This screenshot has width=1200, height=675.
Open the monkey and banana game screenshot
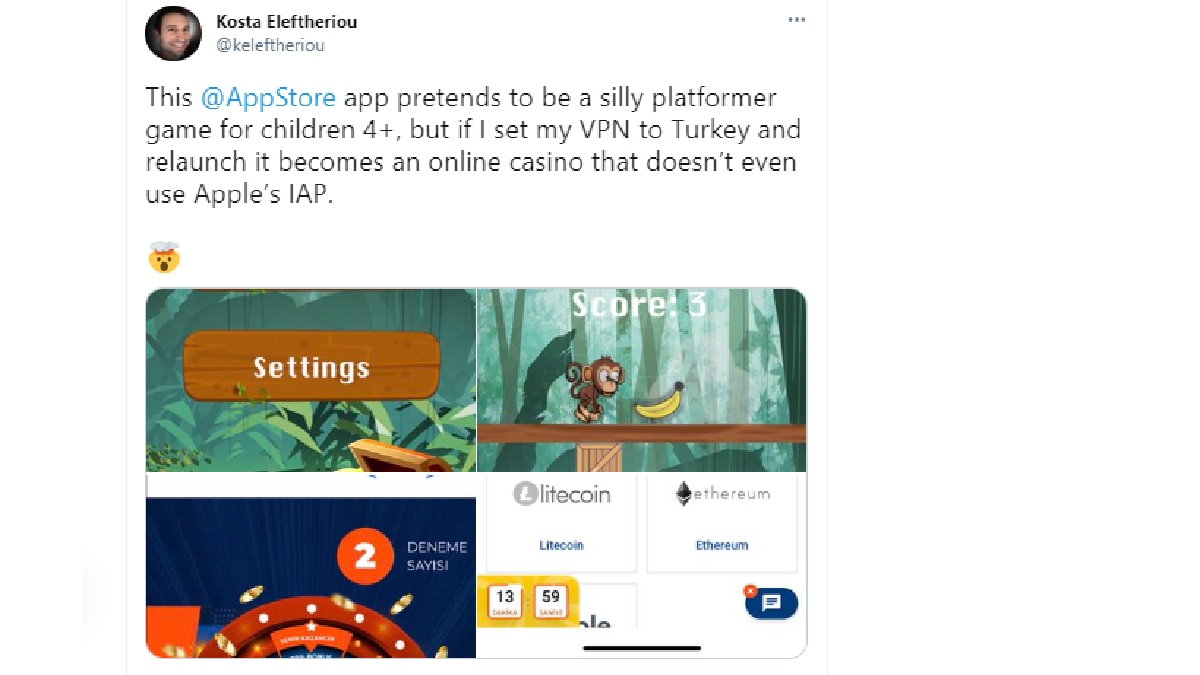pyautogui.click(x=642, y=380)
